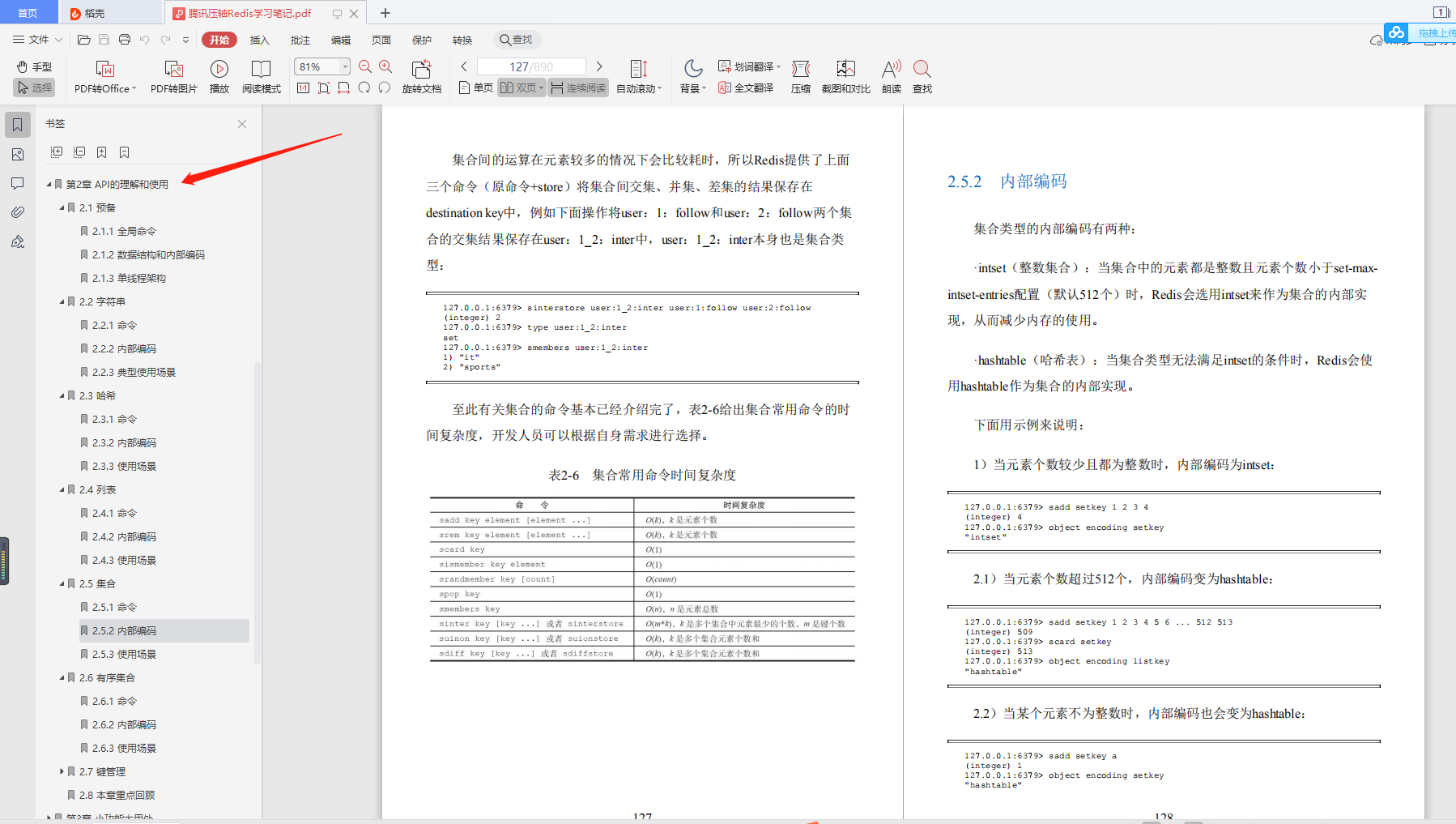Click the page number input field

click(531, 66)
